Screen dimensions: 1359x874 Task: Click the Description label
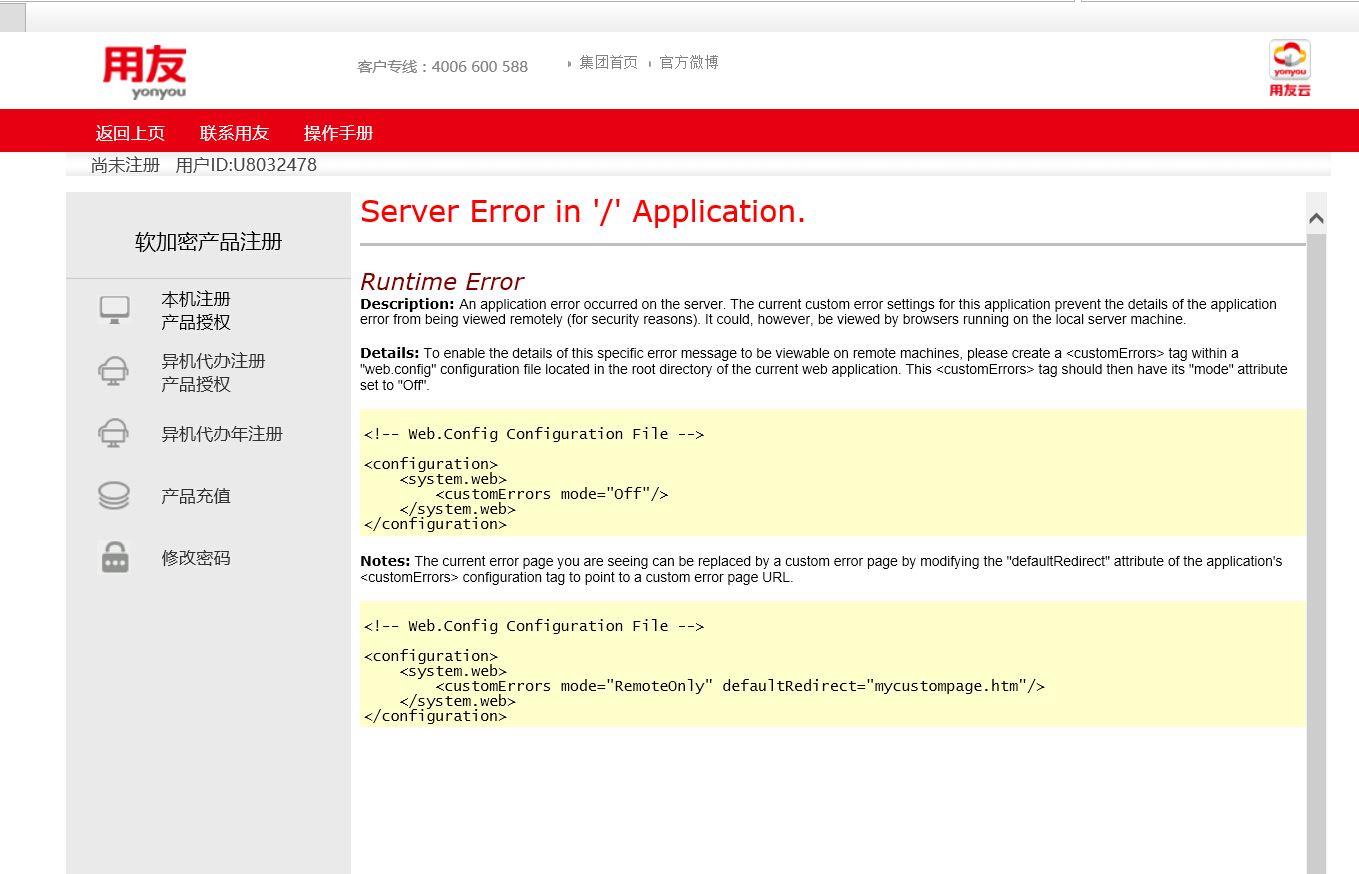click(x=407, y=304)
